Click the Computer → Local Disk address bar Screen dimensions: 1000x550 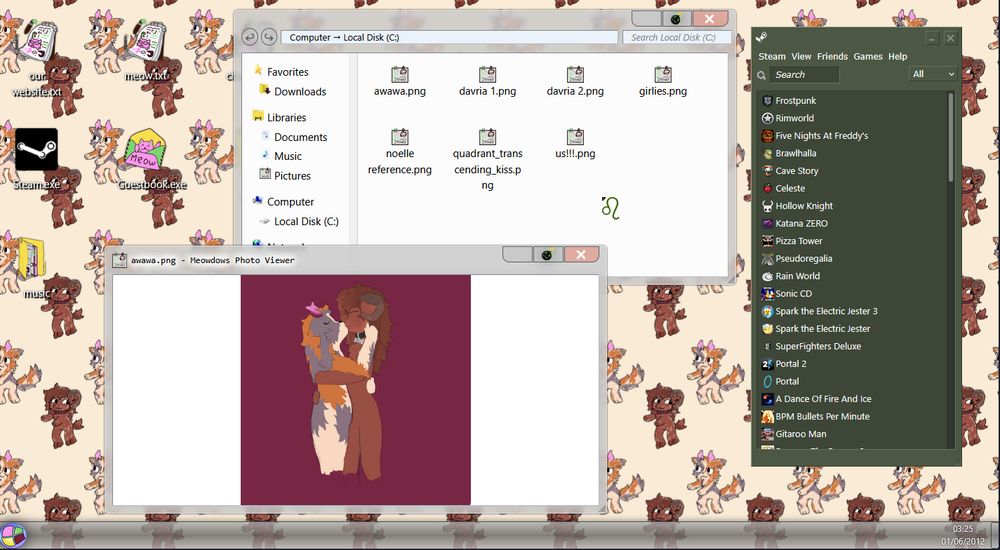click(x=449, y=38)
